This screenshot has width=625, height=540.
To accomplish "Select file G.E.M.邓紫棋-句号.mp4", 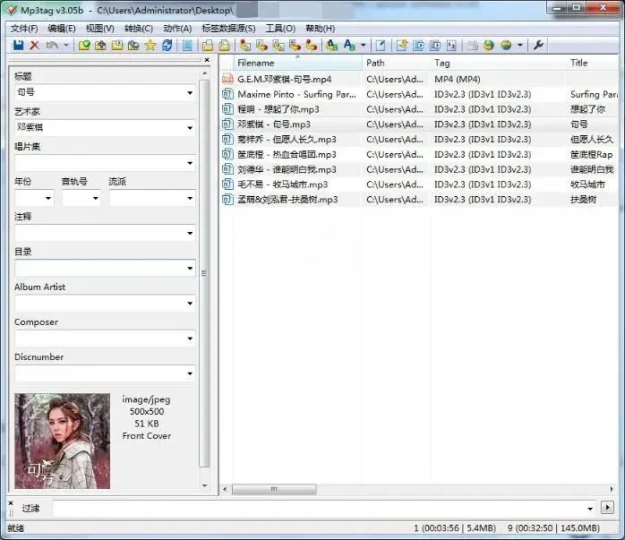I will pyautogui.click(x=284, y=79).
